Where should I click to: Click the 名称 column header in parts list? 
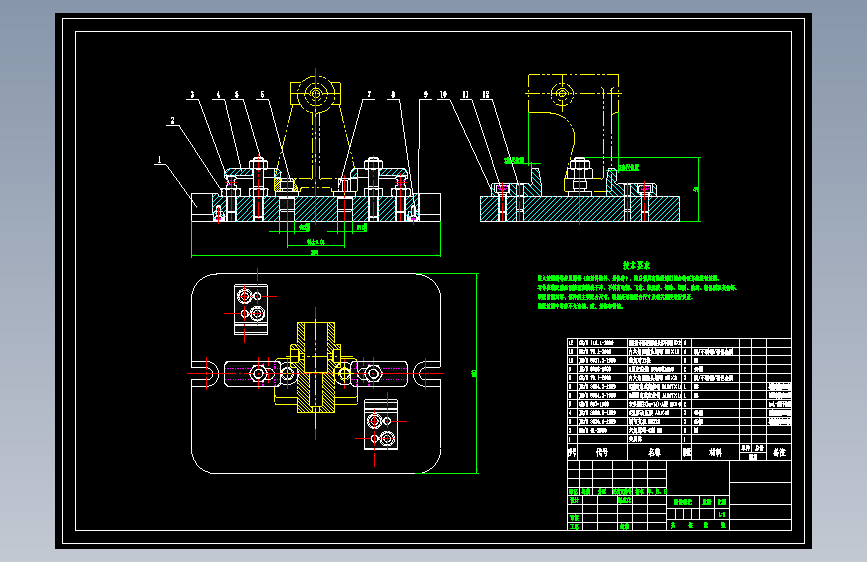654,452
